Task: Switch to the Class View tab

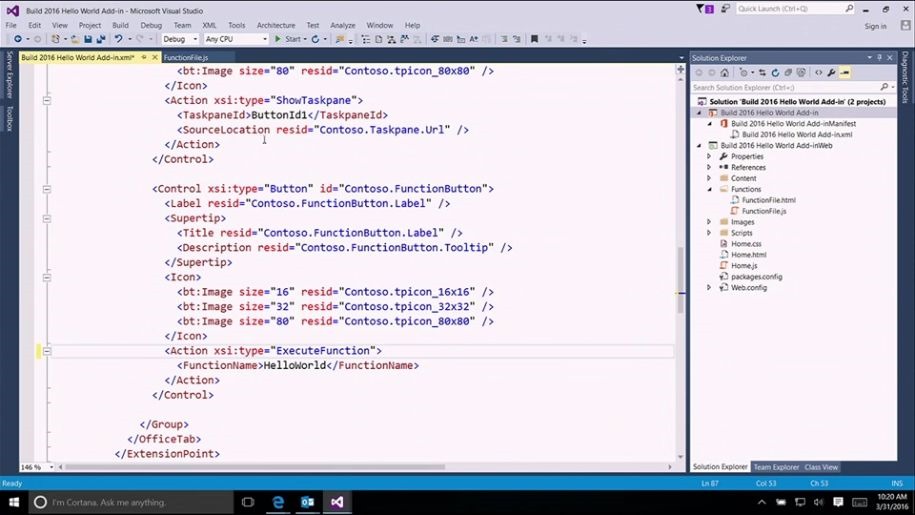Action: pos(821,467)
